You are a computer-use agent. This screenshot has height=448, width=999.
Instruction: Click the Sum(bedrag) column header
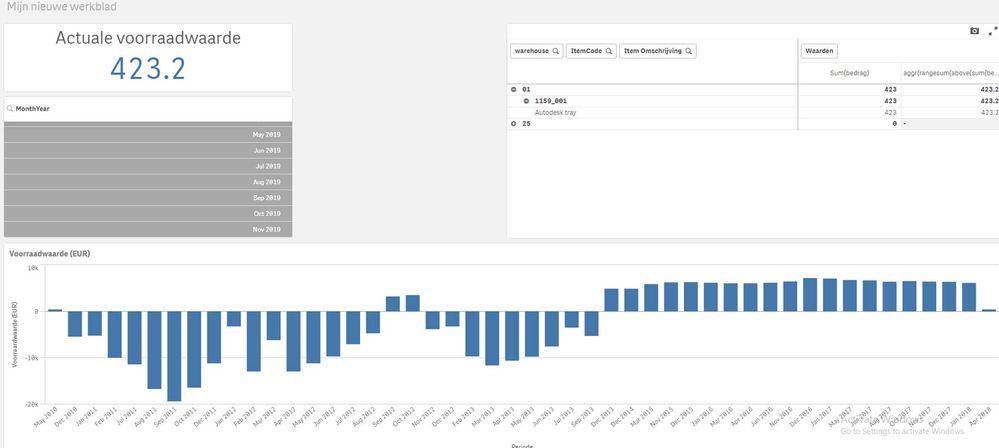pos(850,73)
